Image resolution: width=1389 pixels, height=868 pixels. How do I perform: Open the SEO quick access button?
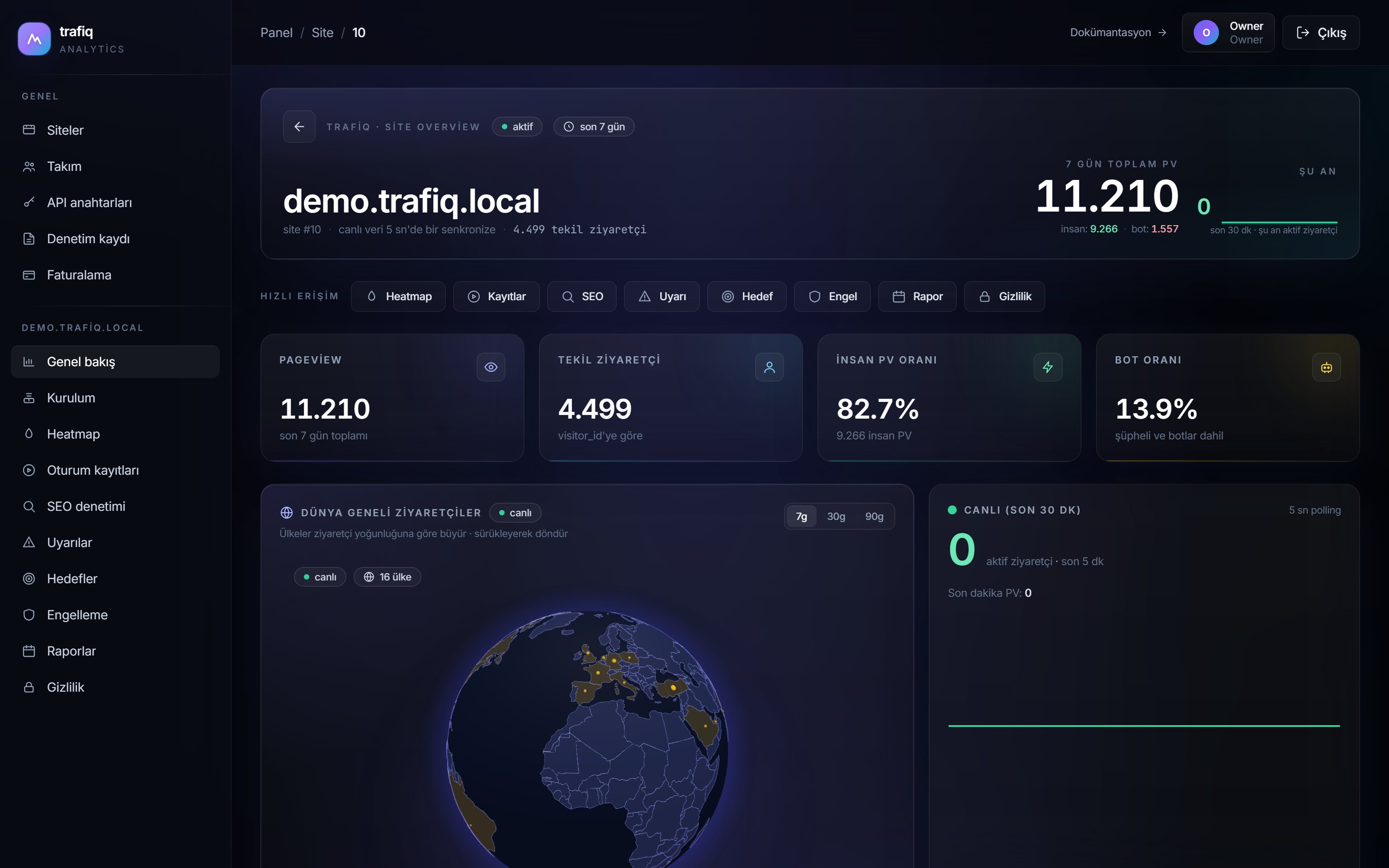coord(582,296)
